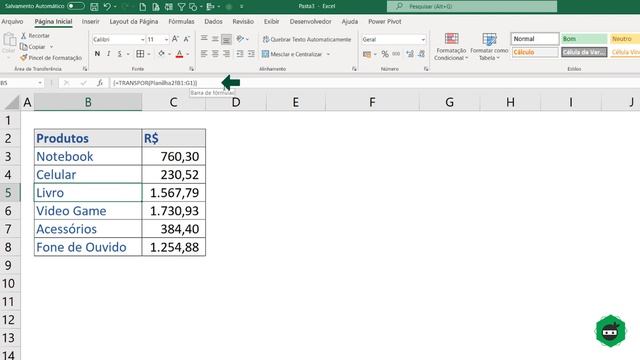Viewport: 640px width, 360px height.
Task: Undo last action in quick access toolbar
Action: (107, 7)
